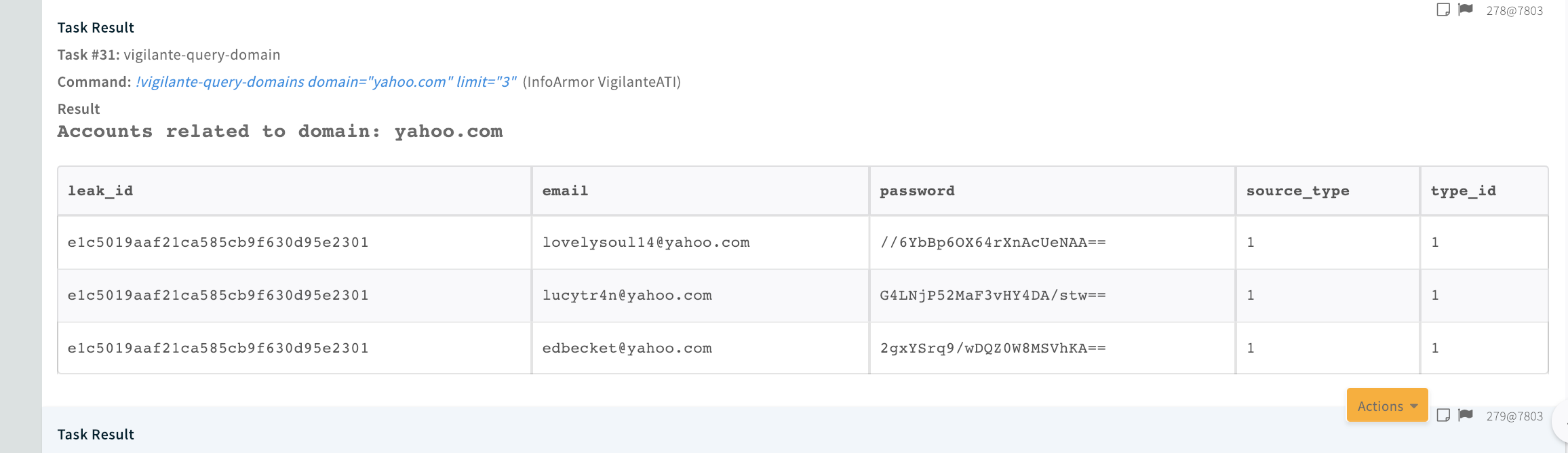Mark entry 278@7803 as a note
The image size is (1568, 453).
pos(1443,9)
